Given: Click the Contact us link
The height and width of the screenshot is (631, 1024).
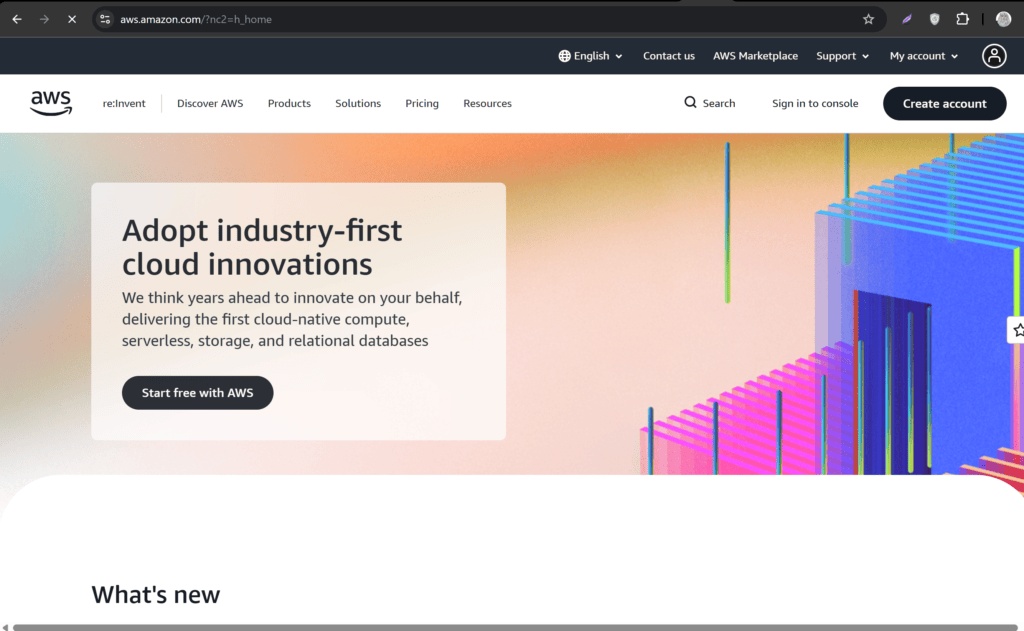Looking at the screenshot, I should (669, 56).
